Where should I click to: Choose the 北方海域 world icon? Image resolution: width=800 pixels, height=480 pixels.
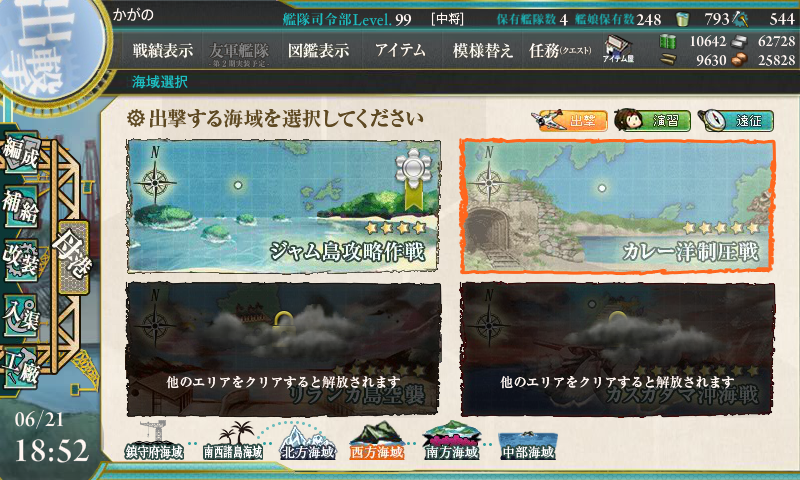tap(308, 442)
